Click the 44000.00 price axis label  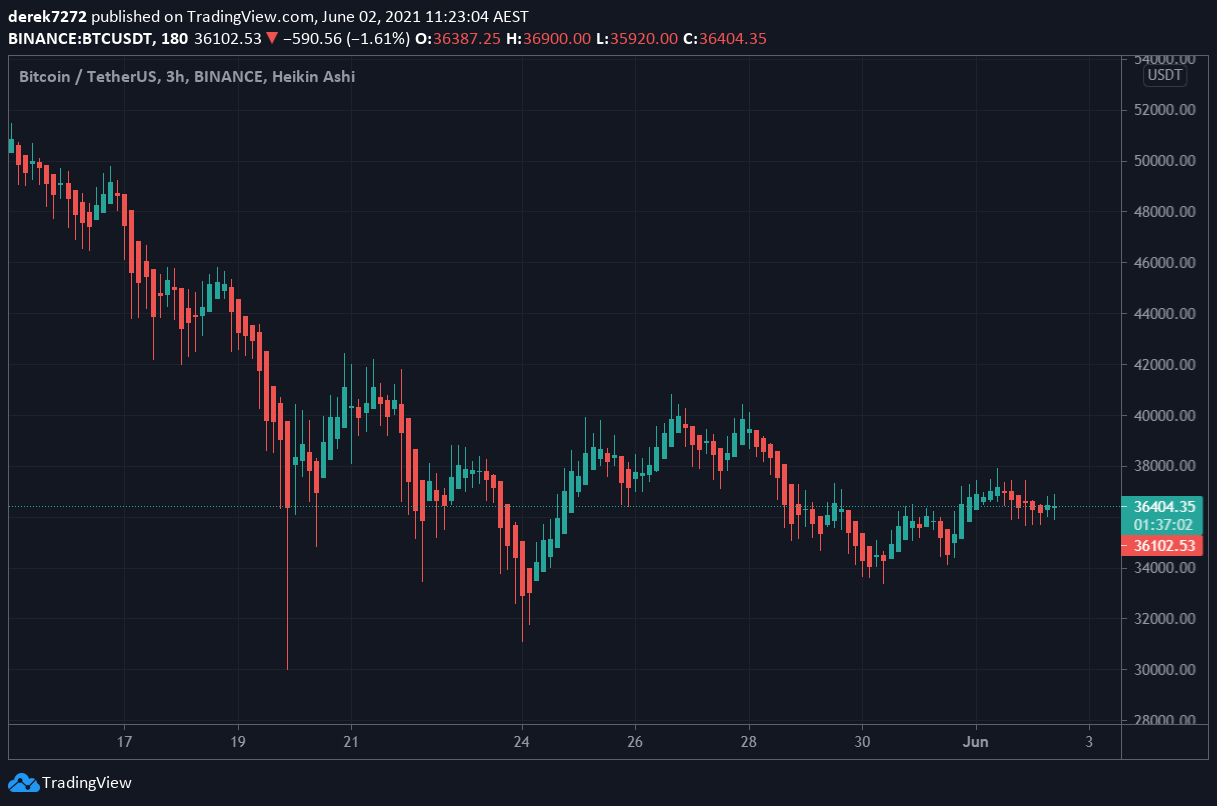coord(1164,314)
